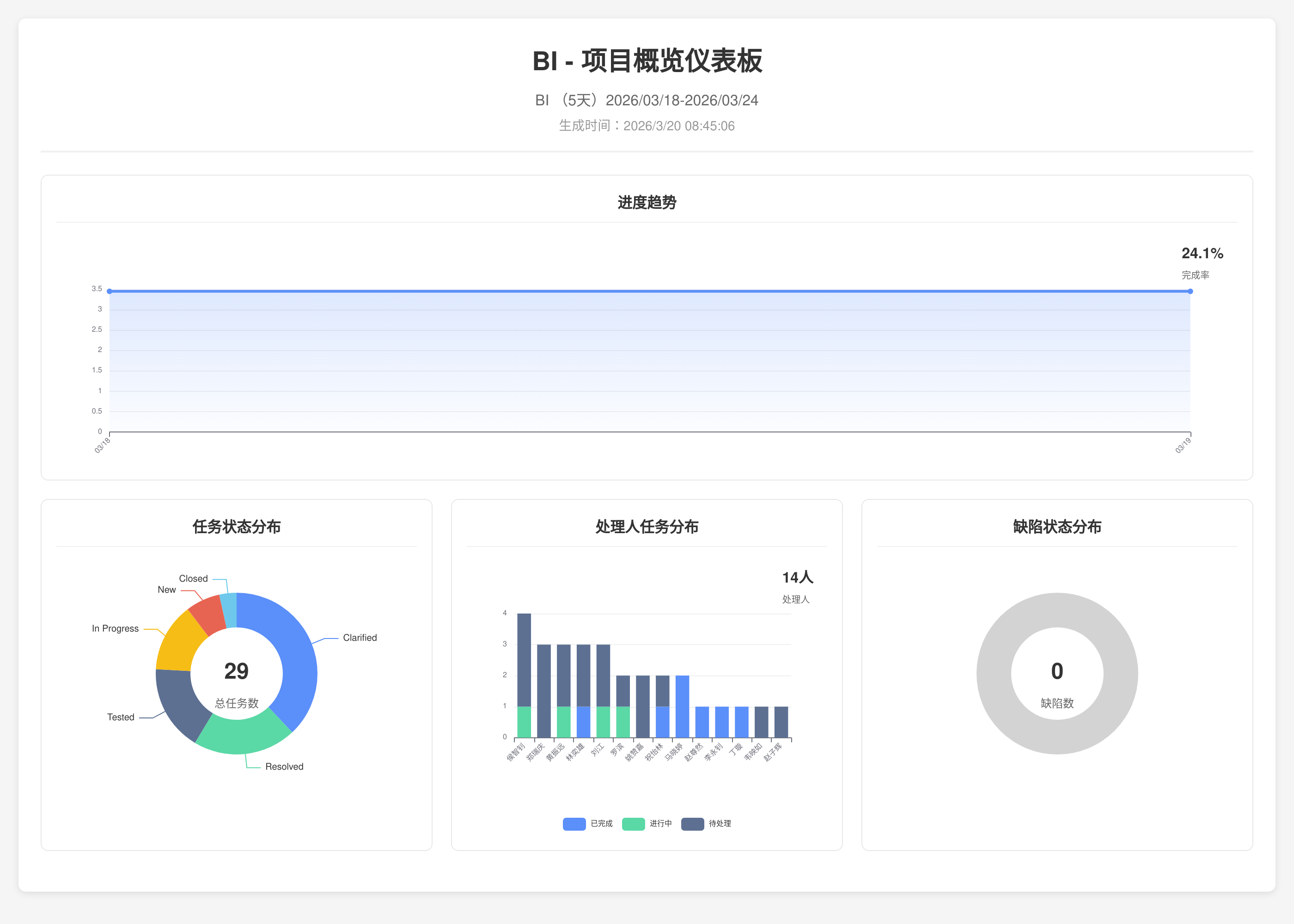Click the 03/18 data point on trend line
Viewport: 1294px width, 924px height.
coord(109,292)
